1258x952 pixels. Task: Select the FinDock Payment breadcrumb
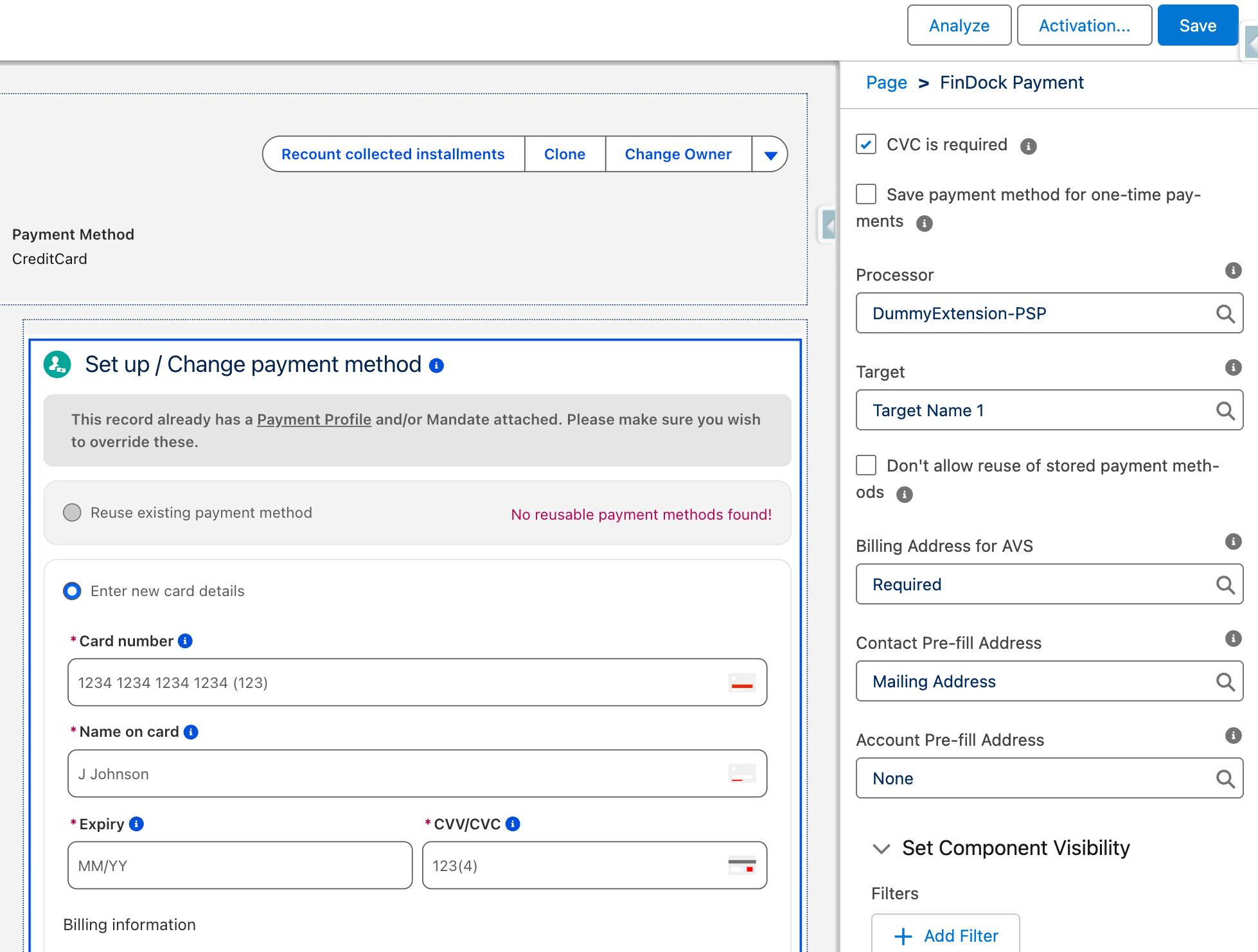coord(1012,82)
